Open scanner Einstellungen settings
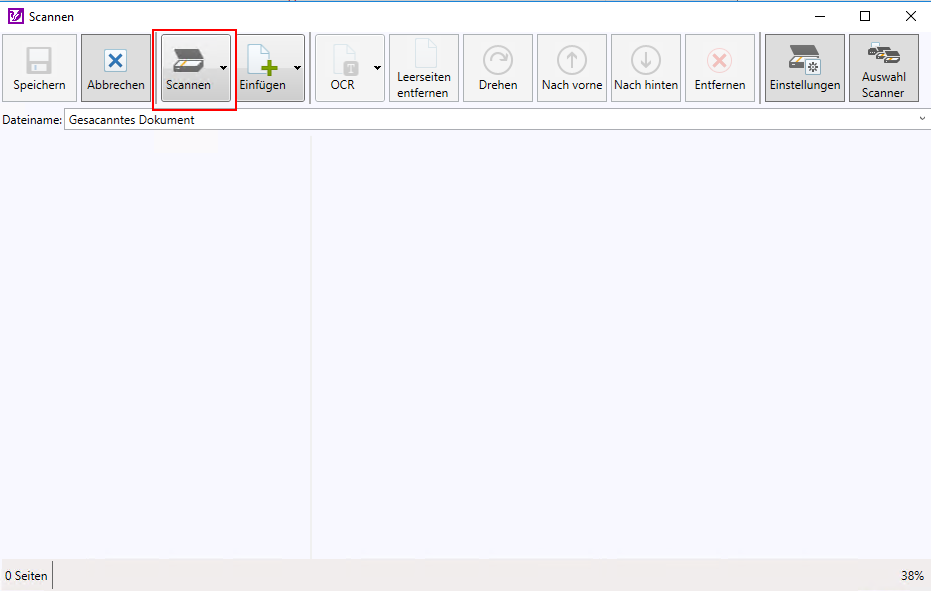The height and width of the screenshot is (591, 931). coord(804,61)
